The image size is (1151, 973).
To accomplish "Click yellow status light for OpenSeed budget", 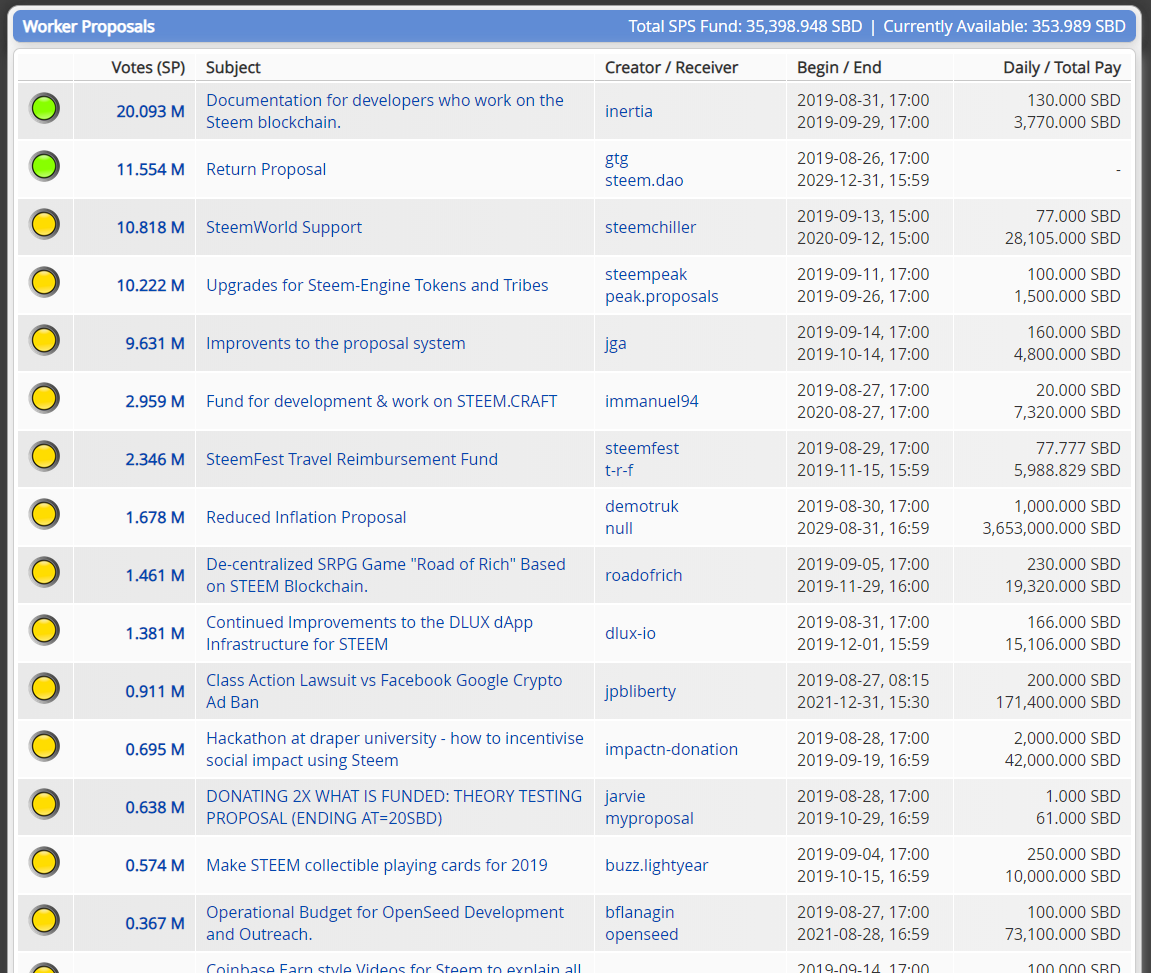I will [45, 920].
